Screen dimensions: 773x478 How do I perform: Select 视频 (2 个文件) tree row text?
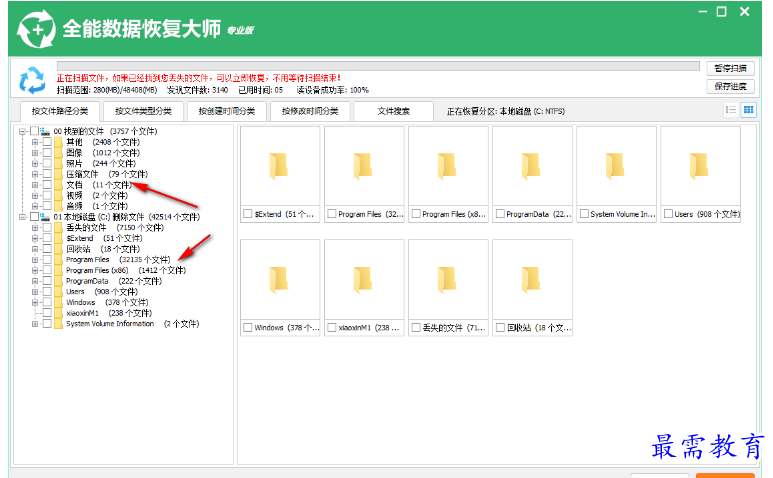click(x=97, y=196)
